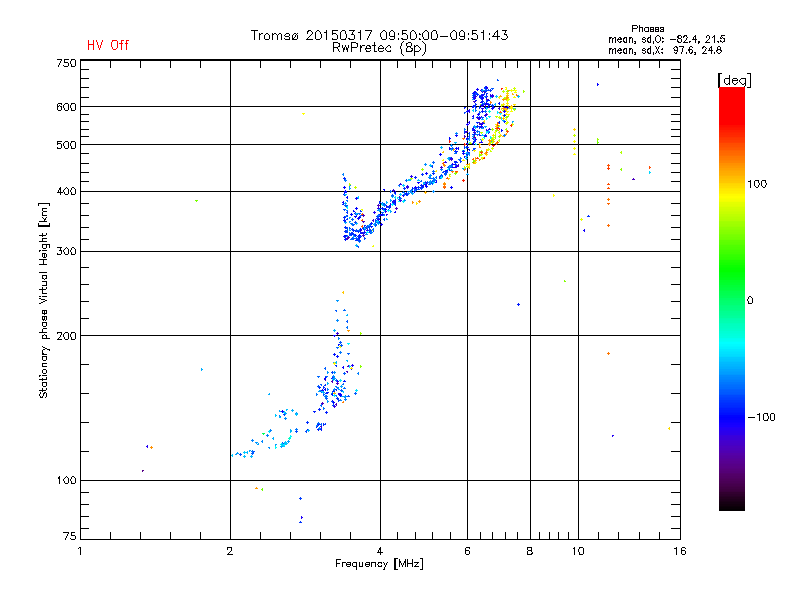Click the x-axis tick label '4'
Viewport: 800px width, 600px height.
[x=380, y=551]
